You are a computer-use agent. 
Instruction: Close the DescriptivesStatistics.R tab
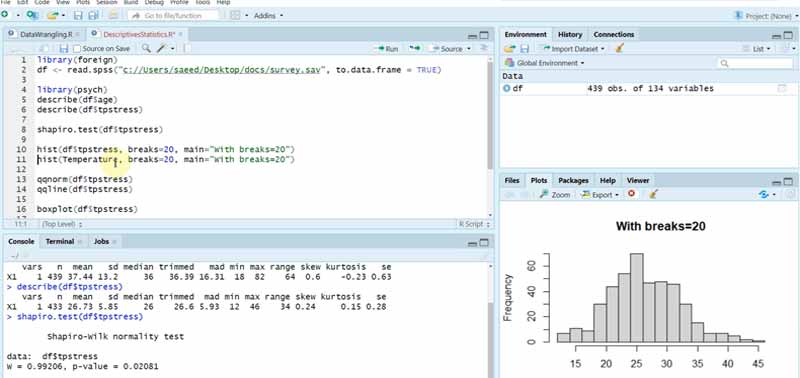180,35
